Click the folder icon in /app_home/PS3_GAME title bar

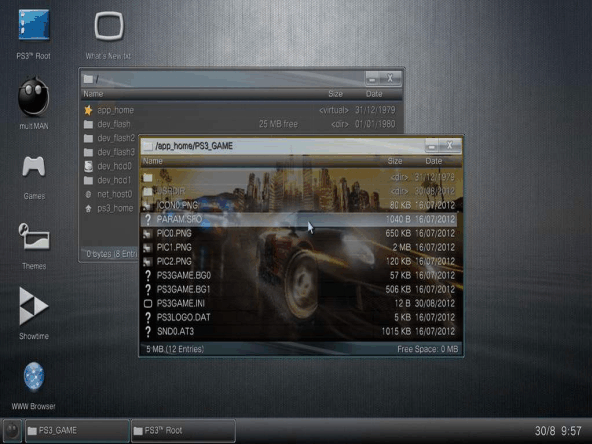(148, 146)
